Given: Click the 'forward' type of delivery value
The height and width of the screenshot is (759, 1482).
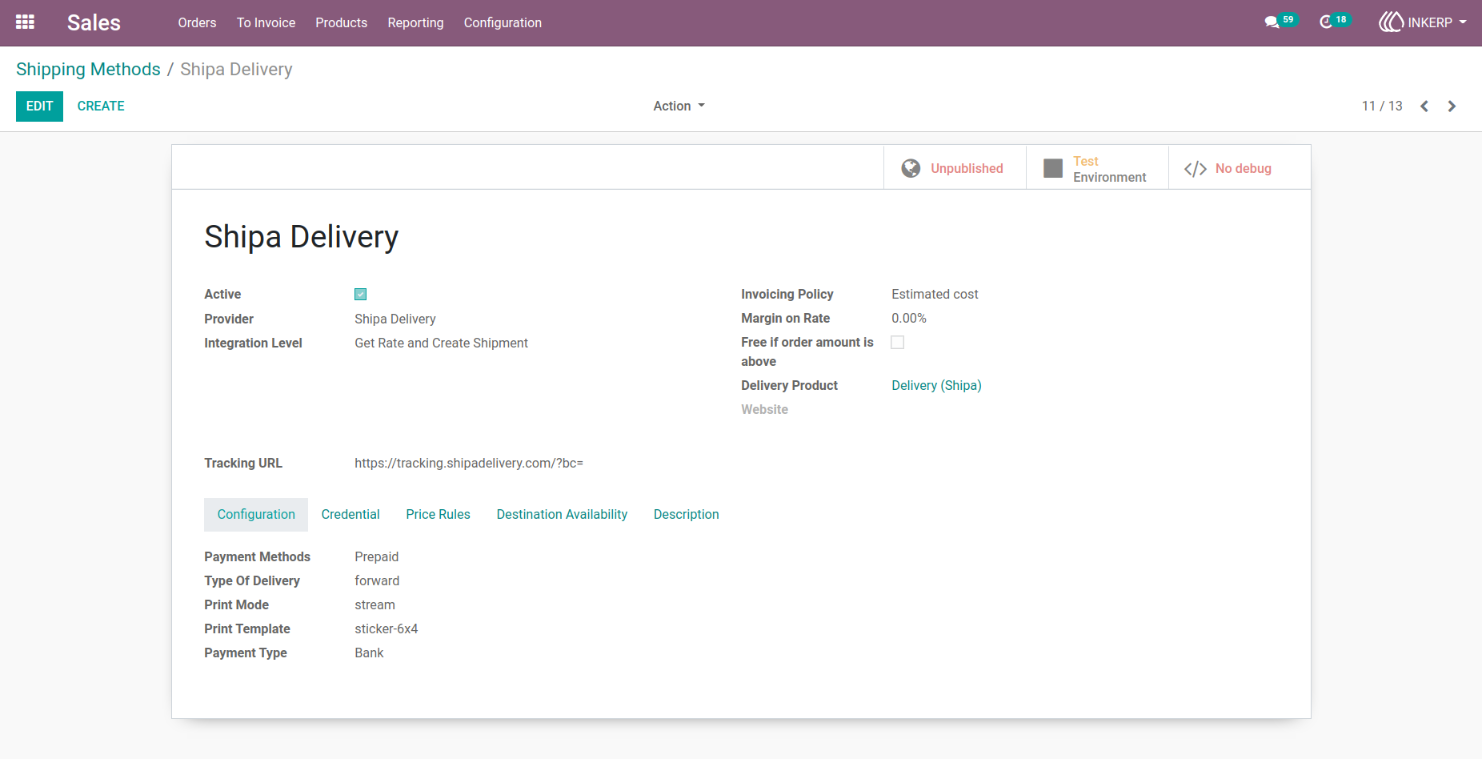Looking at the screenshot, I should coord(377,581).
